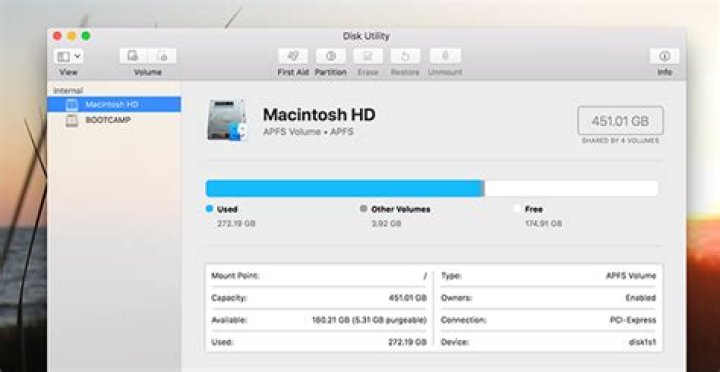Click the Restore toolbar icon
The image size is (720, 372).
point(405,56)
